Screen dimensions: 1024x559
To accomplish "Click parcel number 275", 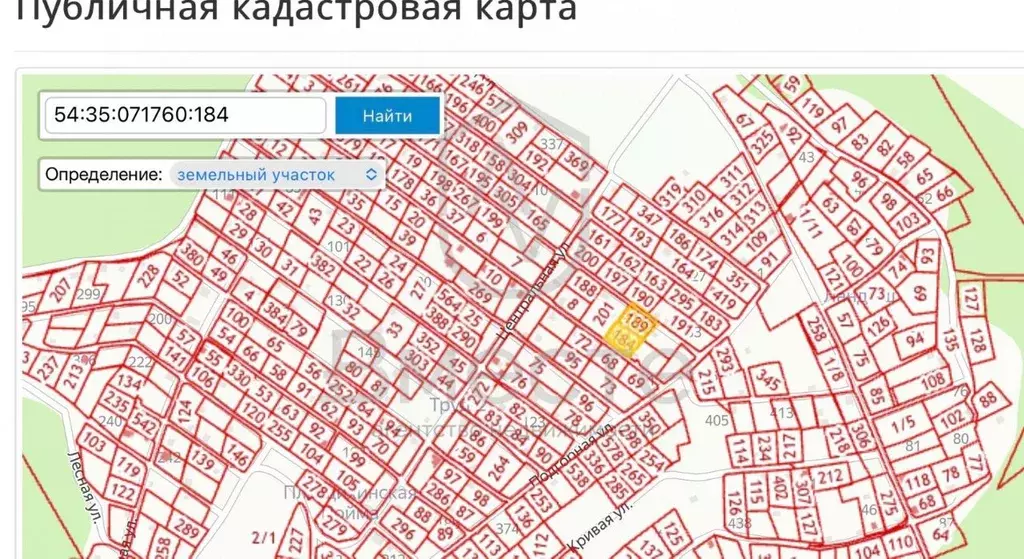I will click(x=889, y=503).
